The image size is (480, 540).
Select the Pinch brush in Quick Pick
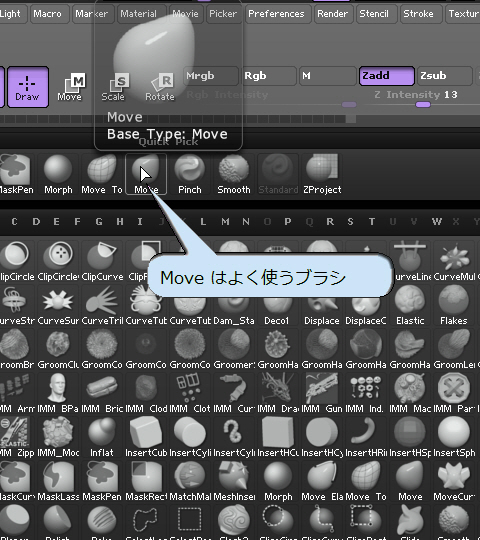pos(190,175)
